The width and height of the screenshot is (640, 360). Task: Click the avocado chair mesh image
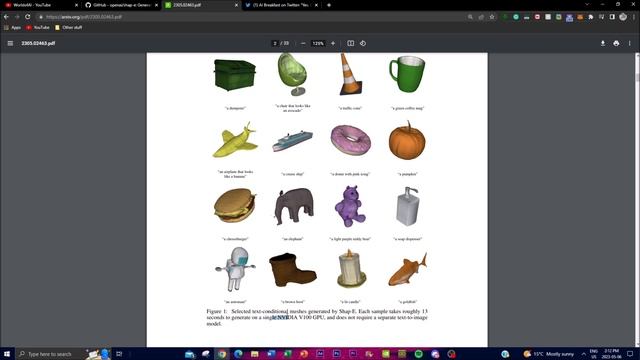(x=292, y=74)
